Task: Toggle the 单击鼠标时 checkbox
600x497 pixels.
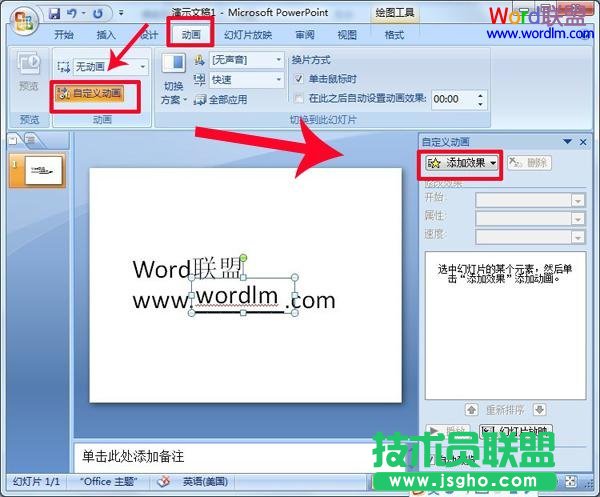Action: click(x=299, y=79)
